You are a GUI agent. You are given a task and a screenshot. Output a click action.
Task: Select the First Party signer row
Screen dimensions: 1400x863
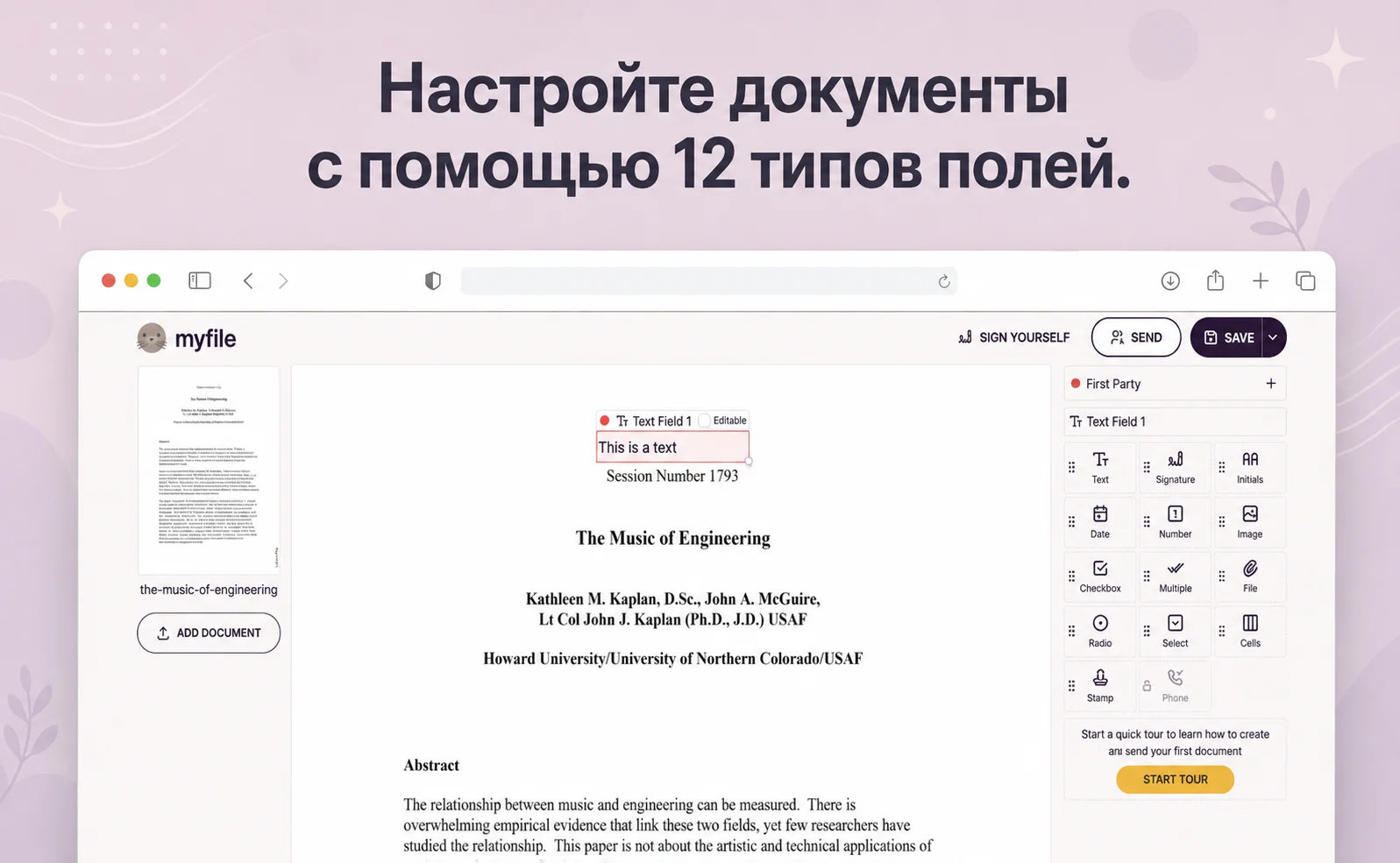pyautogui.click(x=1175, y=384)
